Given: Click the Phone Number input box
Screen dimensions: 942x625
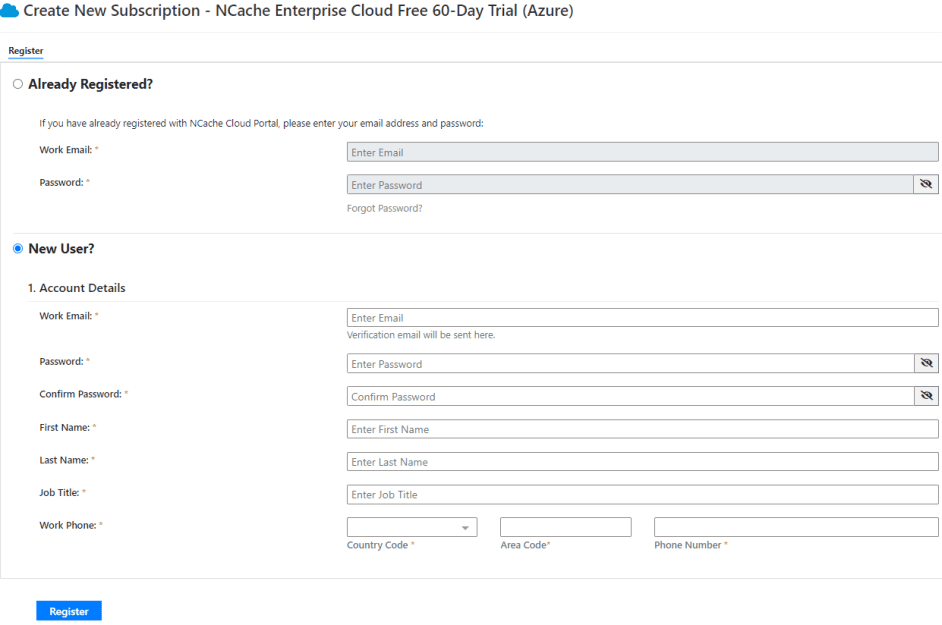Looking at the screenshot, I should pyautogui.click(x=796, y=527).
